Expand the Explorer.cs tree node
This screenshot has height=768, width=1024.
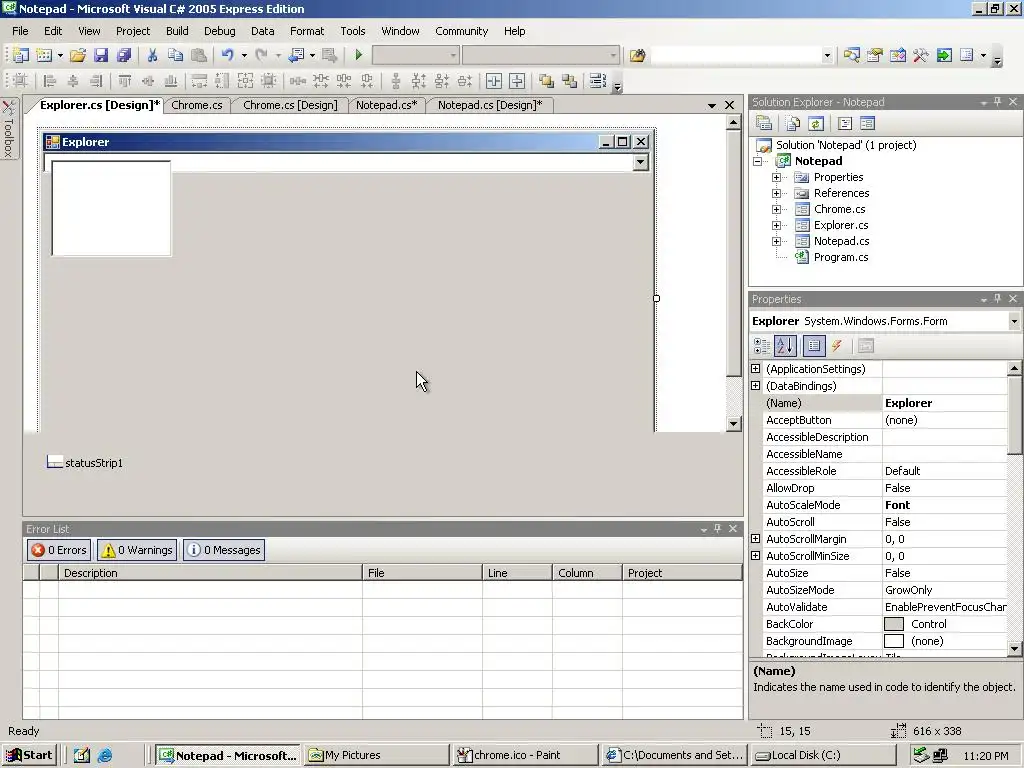tap(776, 225)
